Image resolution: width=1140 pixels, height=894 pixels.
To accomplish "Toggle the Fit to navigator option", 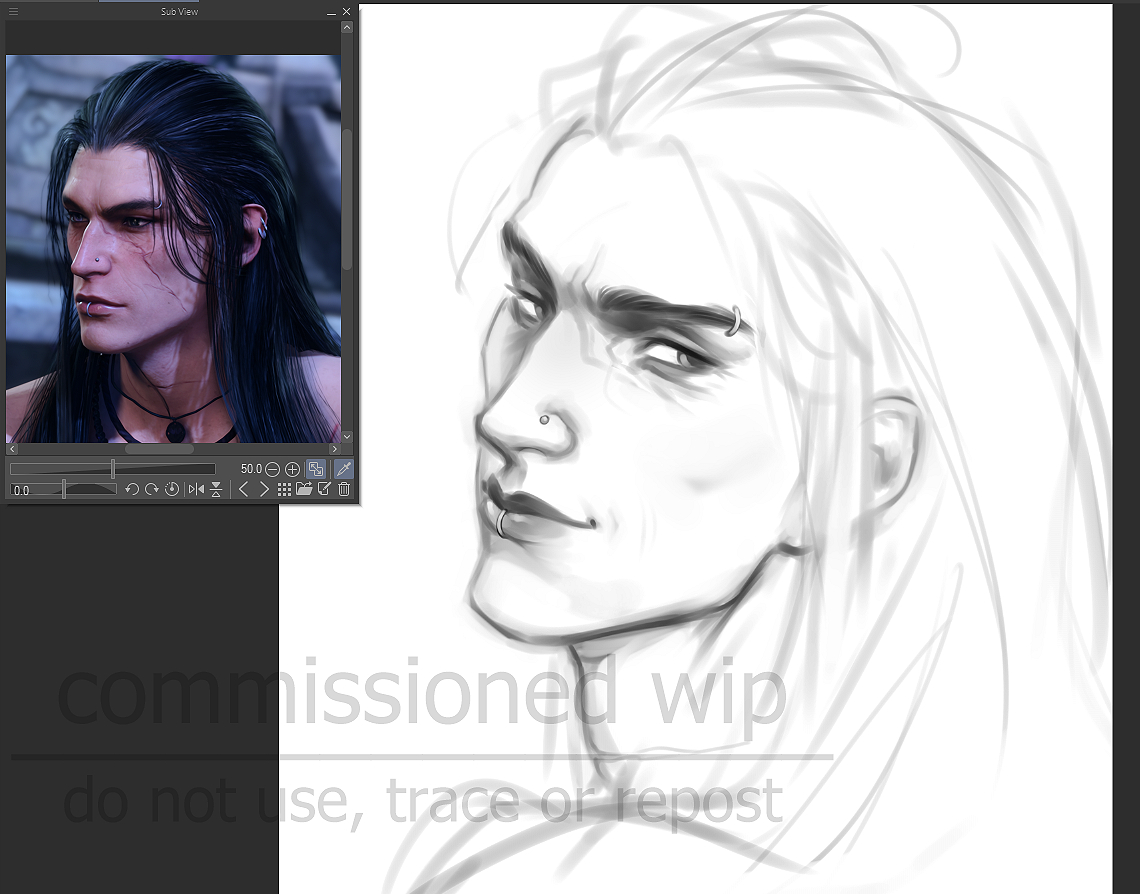I will [316, 469].
